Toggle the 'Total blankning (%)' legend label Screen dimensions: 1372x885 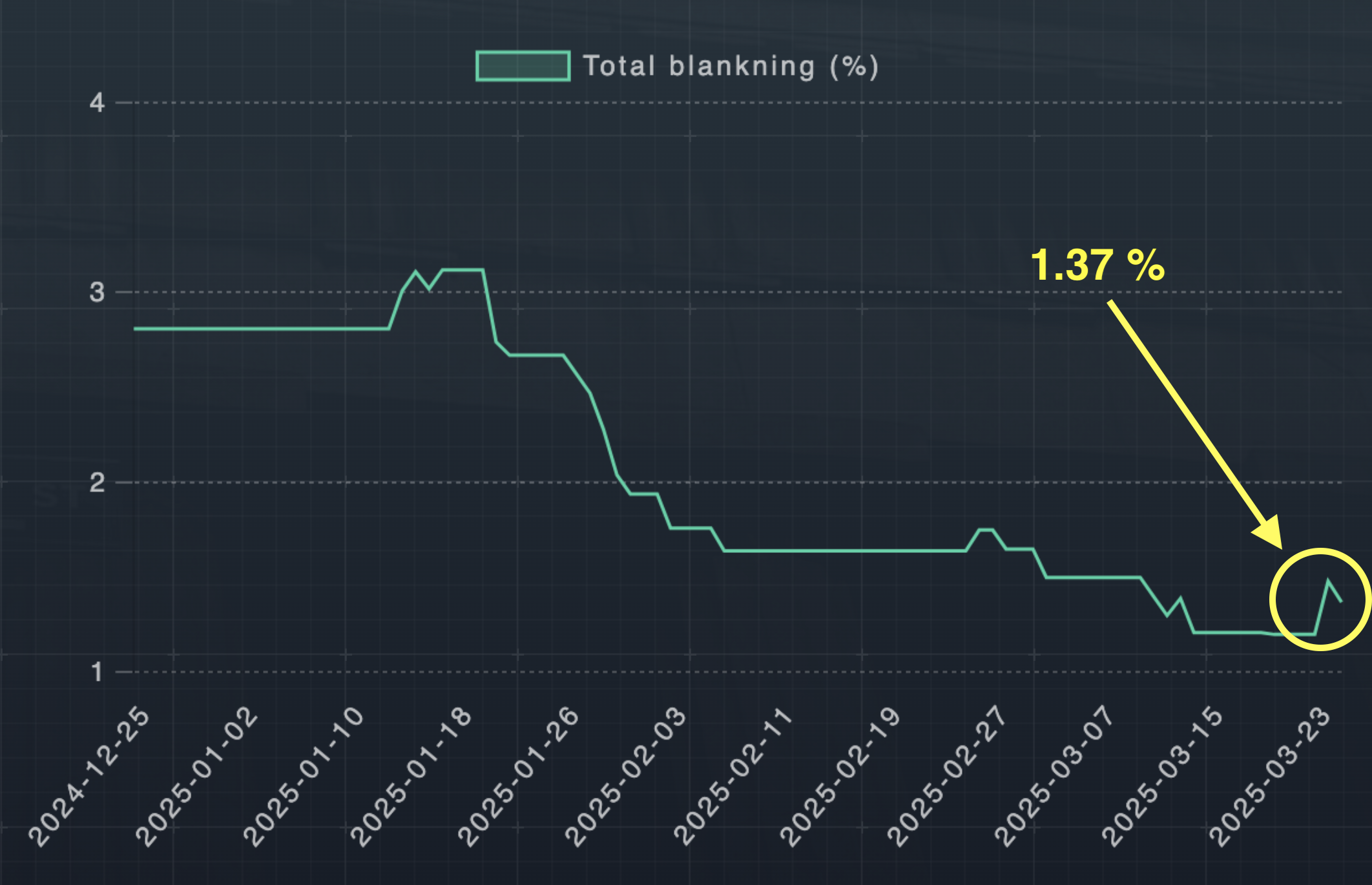click(x=731, y=66)
